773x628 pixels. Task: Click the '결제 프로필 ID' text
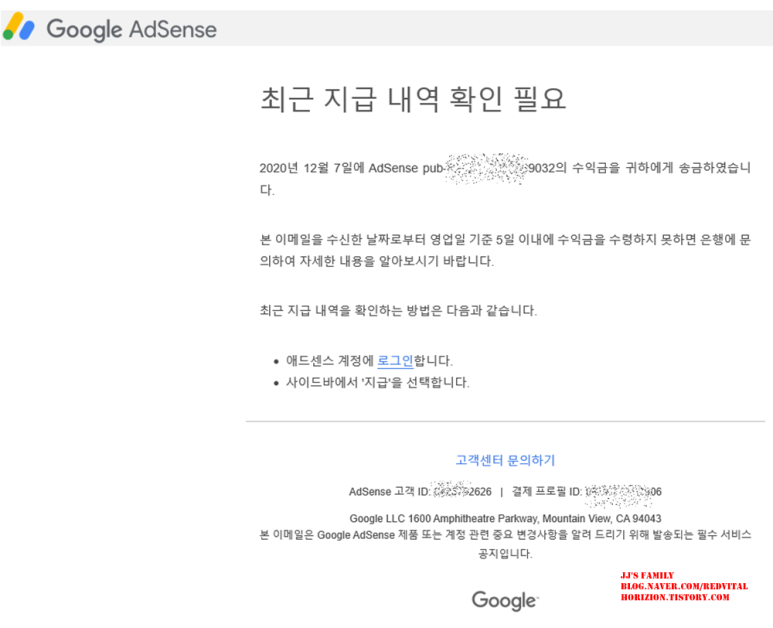587,491
